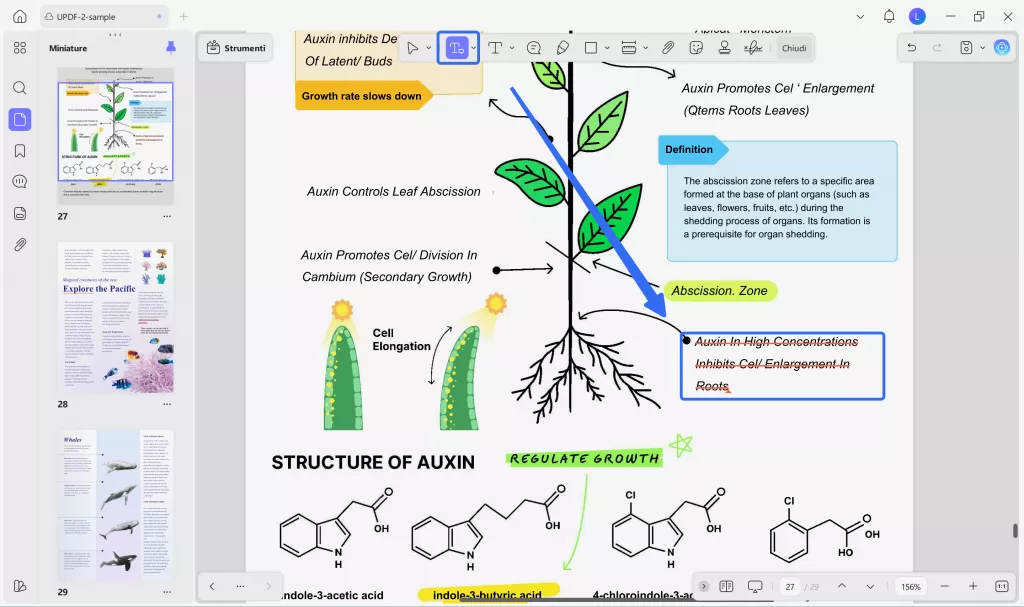Open the storage drive sidebar icon
Screen dimensions: 1024x607
(x=20, y=213)
